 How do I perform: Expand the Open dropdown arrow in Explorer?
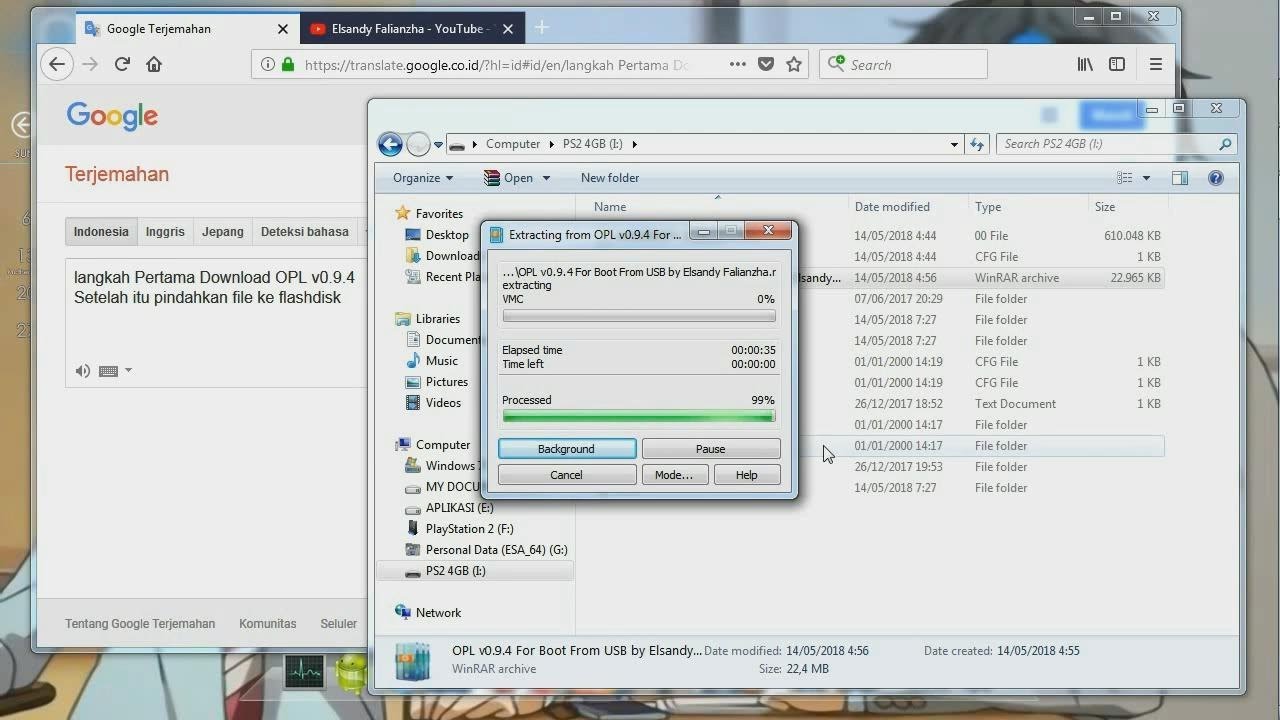tap(546, 178)
